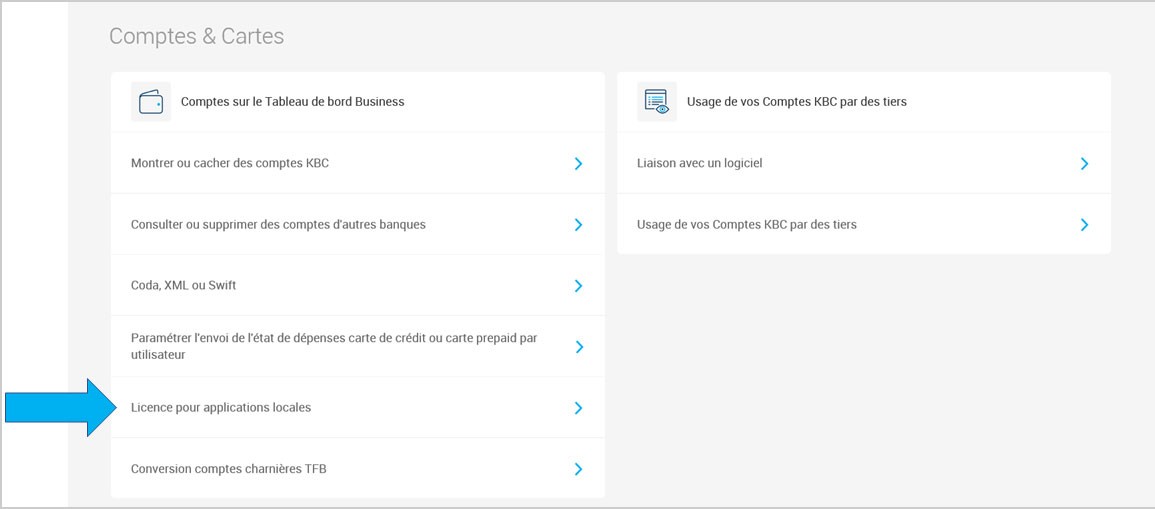1155x509 pixels.
Task: Click chevron beside Consulter ou supprimer des comptes
Action: click(578, 225)
